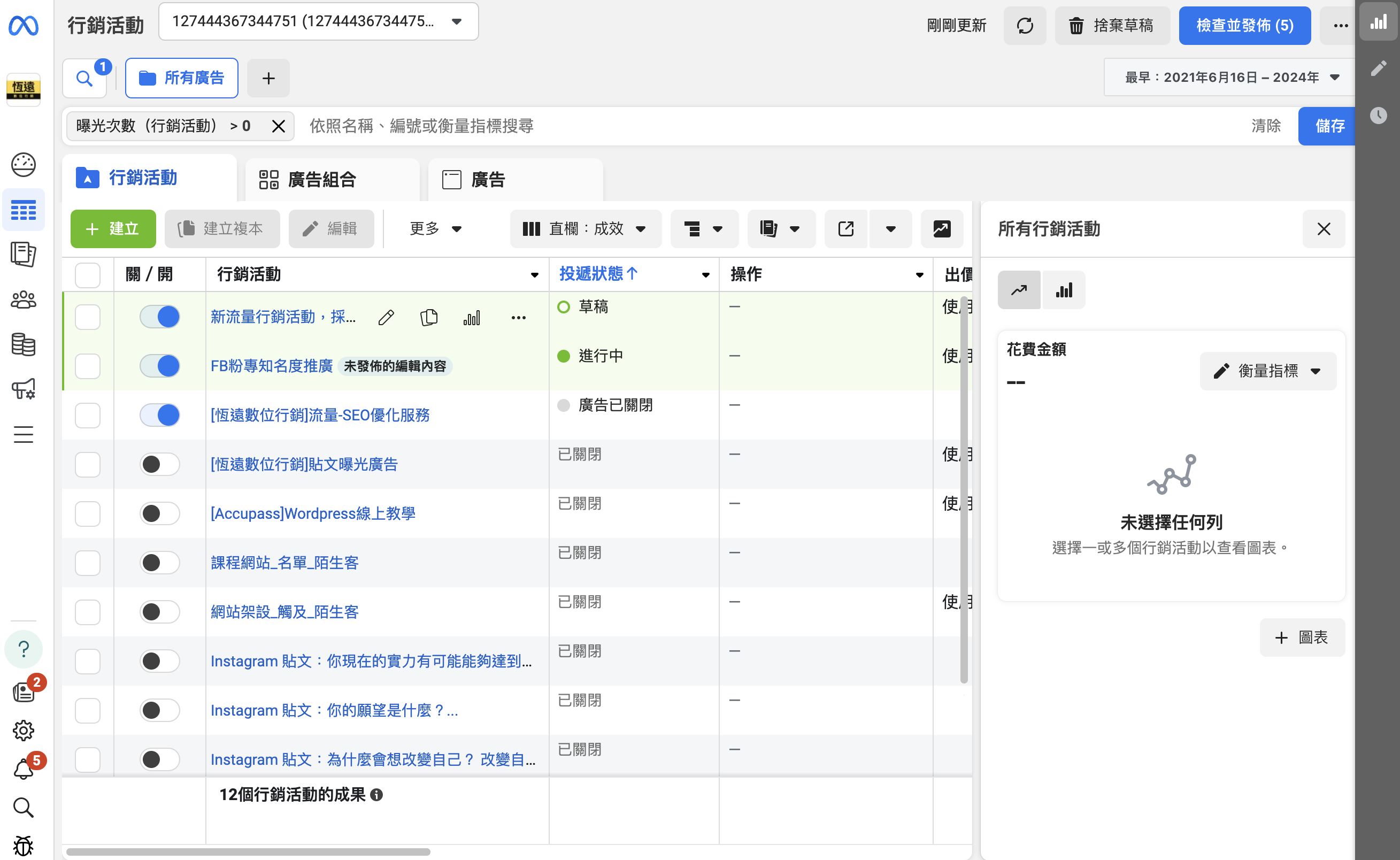Open the audiences icon in left sidebar
This screenshot has height=860, width=1400.
click(x=24, y=300)
